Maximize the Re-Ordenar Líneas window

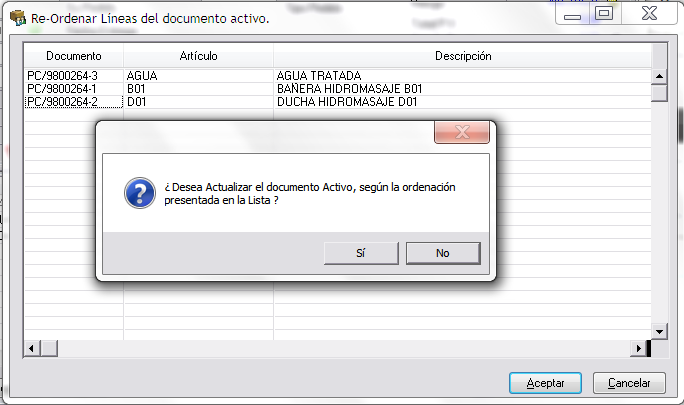coord(604,14)
